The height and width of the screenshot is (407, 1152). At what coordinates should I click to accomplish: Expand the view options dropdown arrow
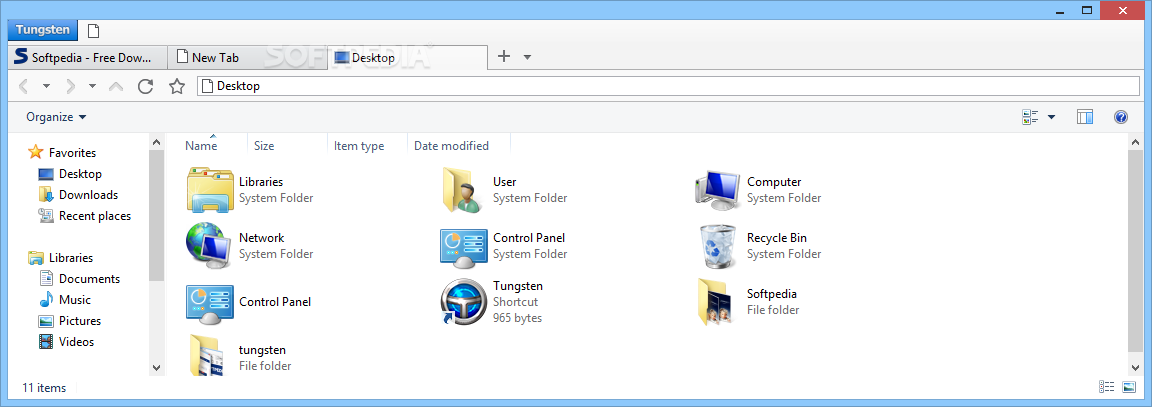[1051, 117]
